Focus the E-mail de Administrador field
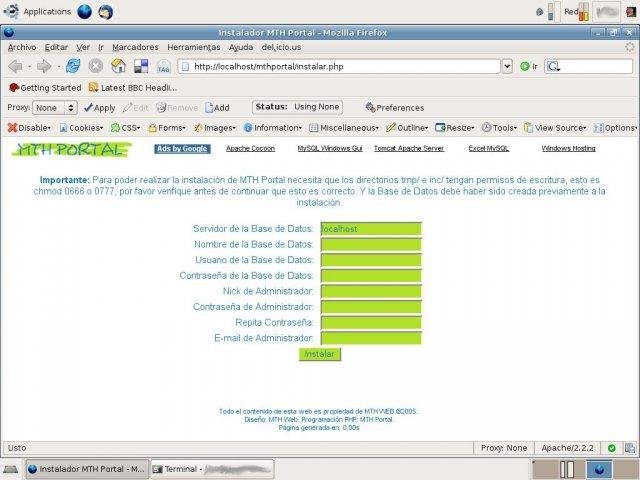 pyautogui.click(x=371, y=338)
